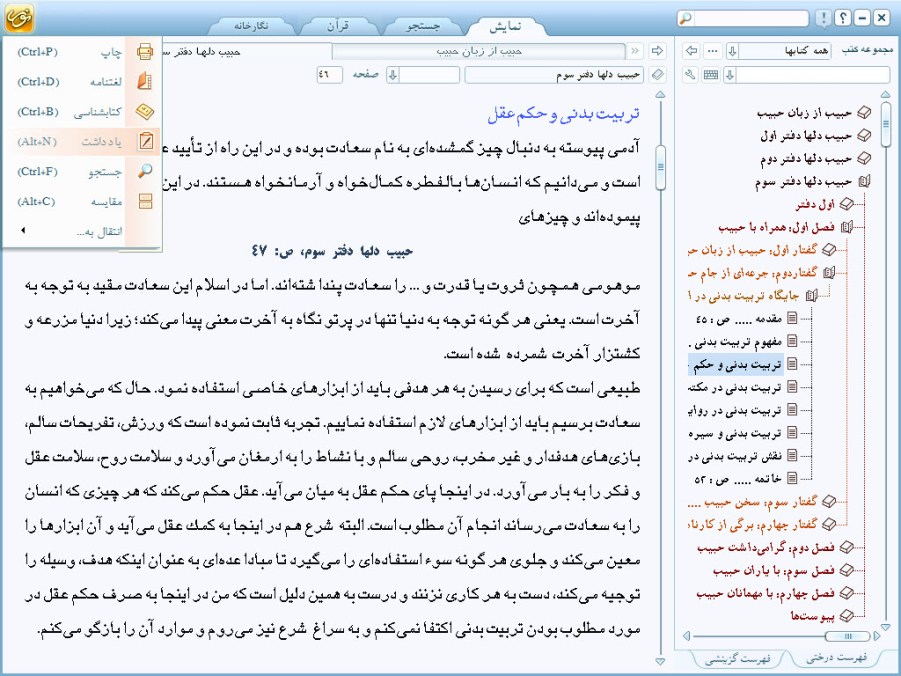Switch to the نمایش tab

click(505, 26)
